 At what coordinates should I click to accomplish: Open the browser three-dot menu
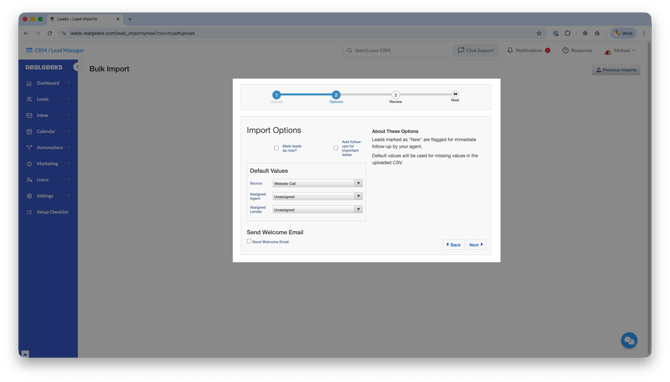pos(644,33)
